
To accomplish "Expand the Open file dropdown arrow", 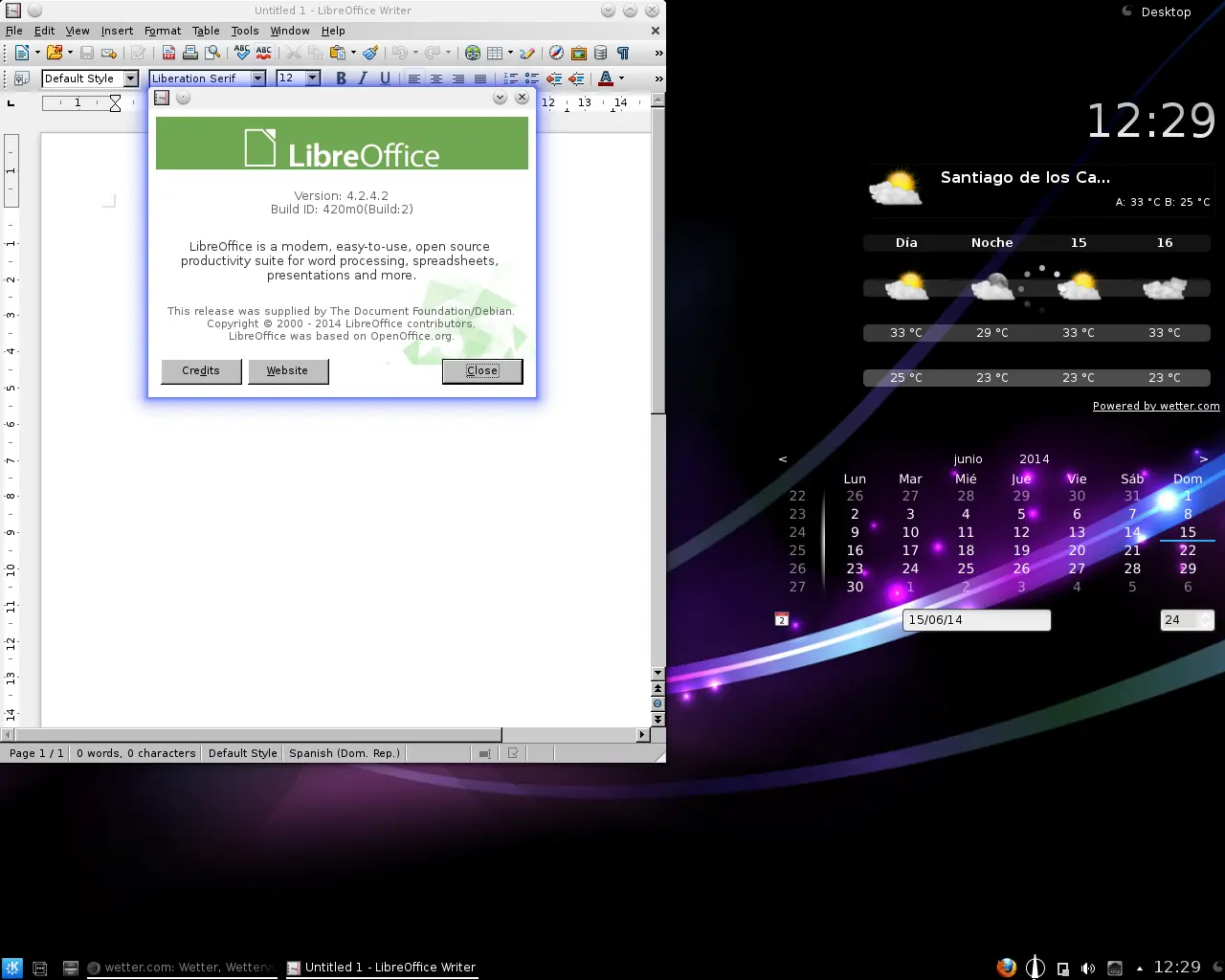I will 71,53.
